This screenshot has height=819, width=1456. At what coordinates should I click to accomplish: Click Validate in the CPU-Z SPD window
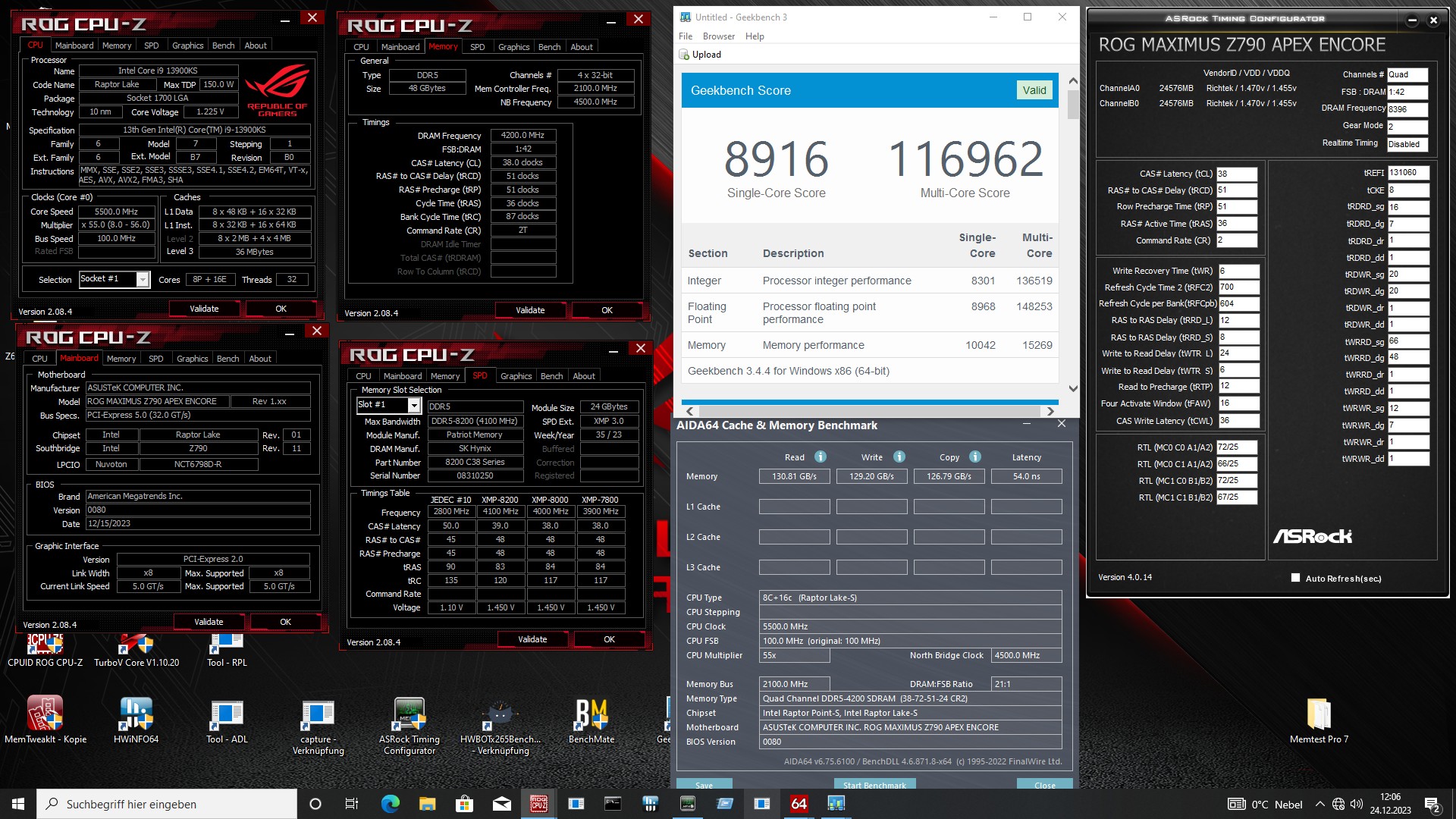point(532,639)
